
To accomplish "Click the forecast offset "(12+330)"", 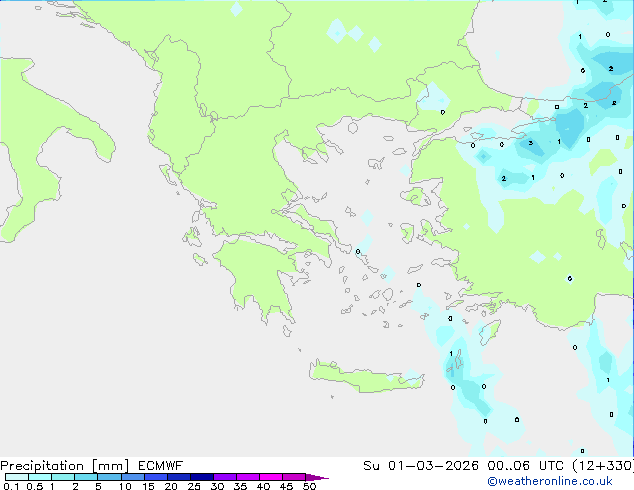I will [x=603, y=466].
